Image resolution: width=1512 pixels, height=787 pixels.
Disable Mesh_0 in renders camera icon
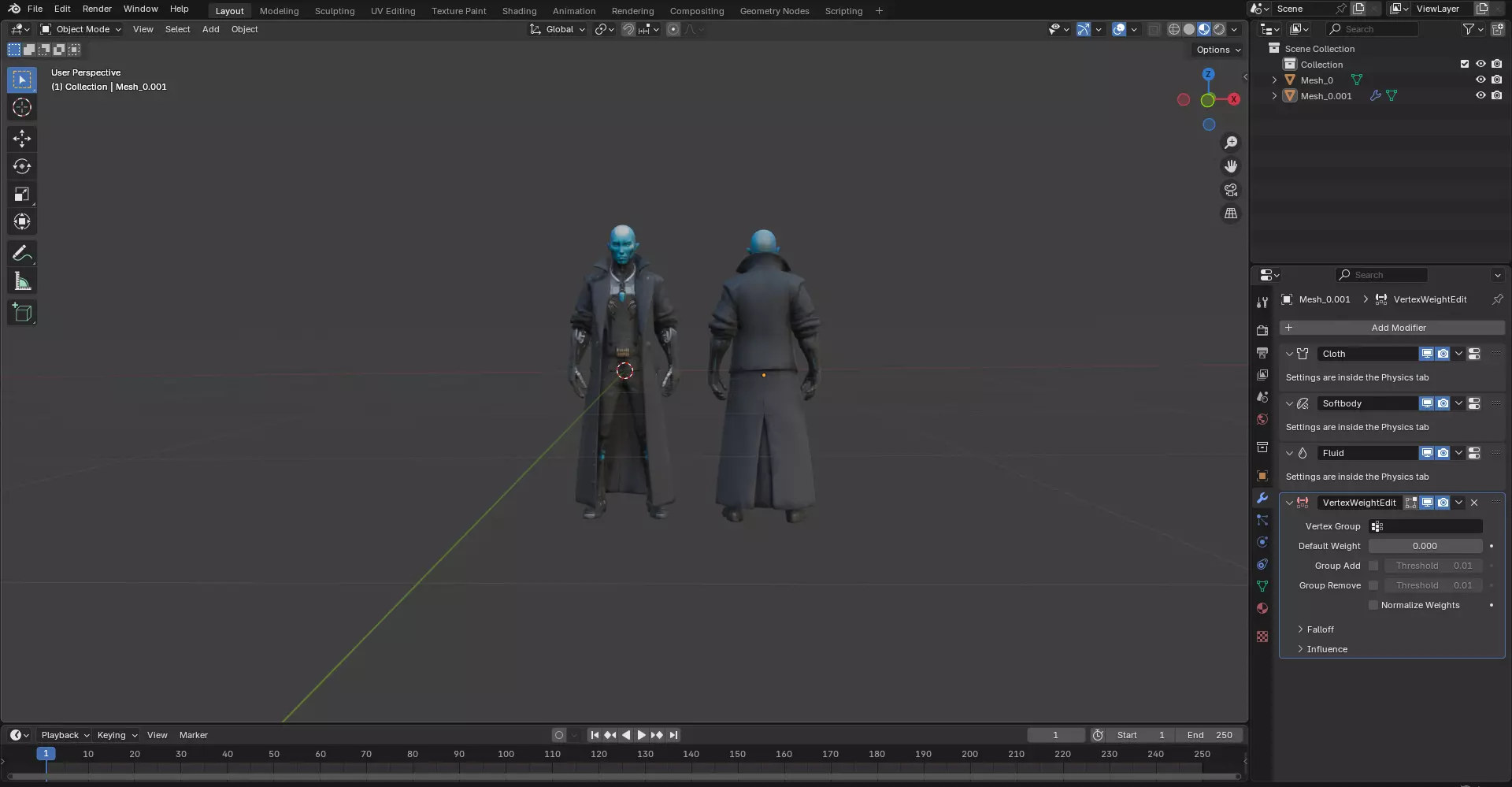1496,80
